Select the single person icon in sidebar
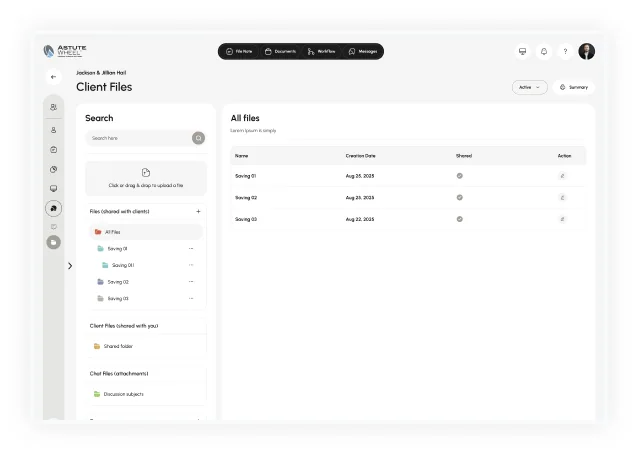This screenshot has width=638, height=454. pos(53,130)
